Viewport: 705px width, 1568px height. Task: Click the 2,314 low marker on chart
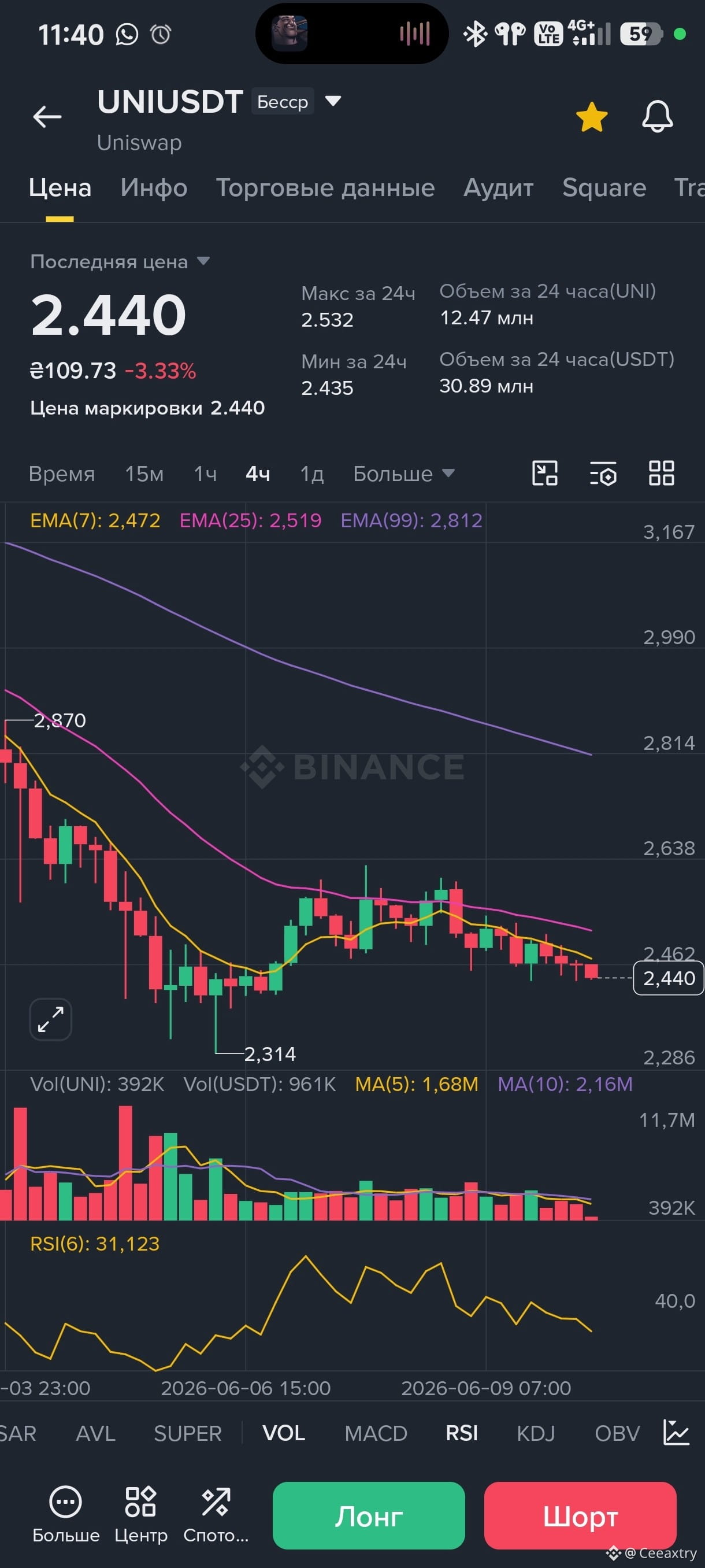pyautogui.click(x=270, y=1053)
